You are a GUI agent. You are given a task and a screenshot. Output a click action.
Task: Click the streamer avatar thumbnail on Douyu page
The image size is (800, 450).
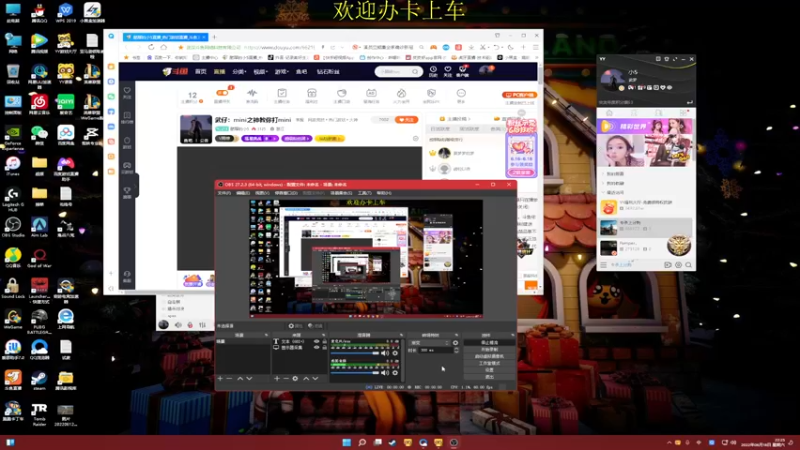coord(195,129)
